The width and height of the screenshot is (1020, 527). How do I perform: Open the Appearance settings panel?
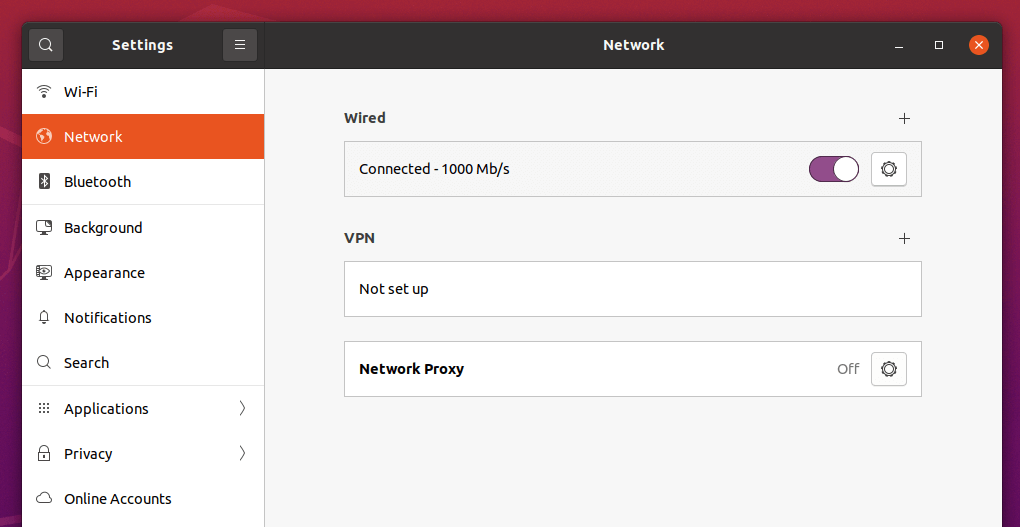pyautogui.click(x=104, y=273)
